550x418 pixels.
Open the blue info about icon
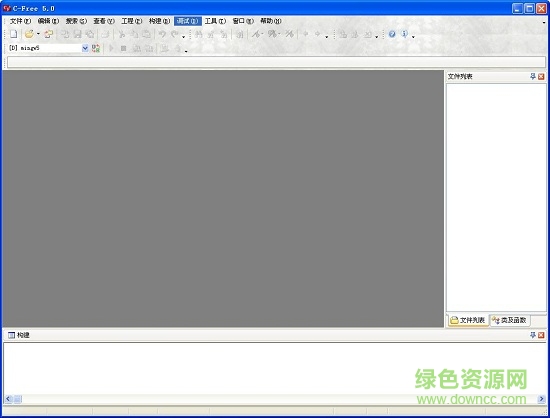pos(404,34)
